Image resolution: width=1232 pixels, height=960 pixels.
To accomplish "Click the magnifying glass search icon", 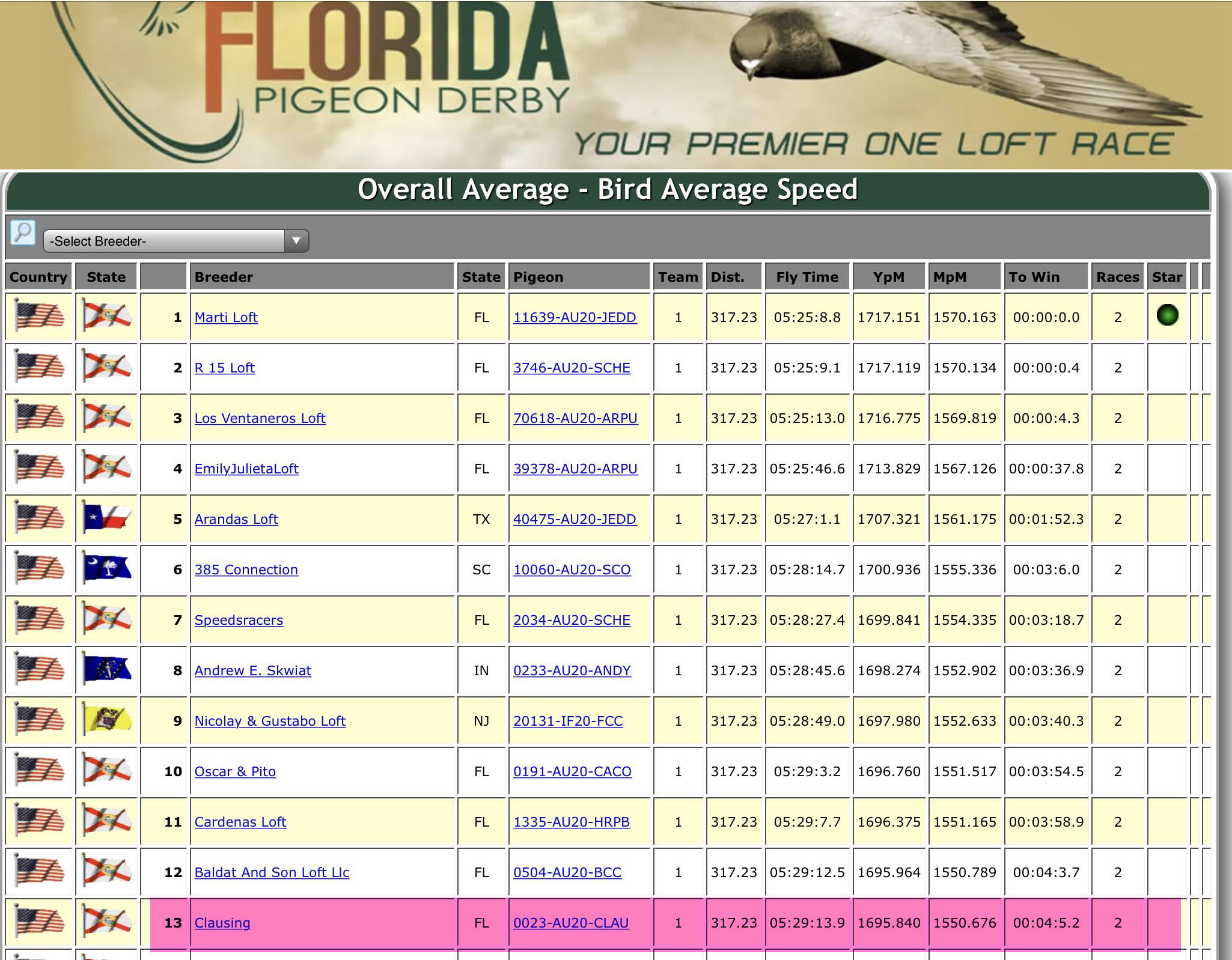I will [23, 233].
